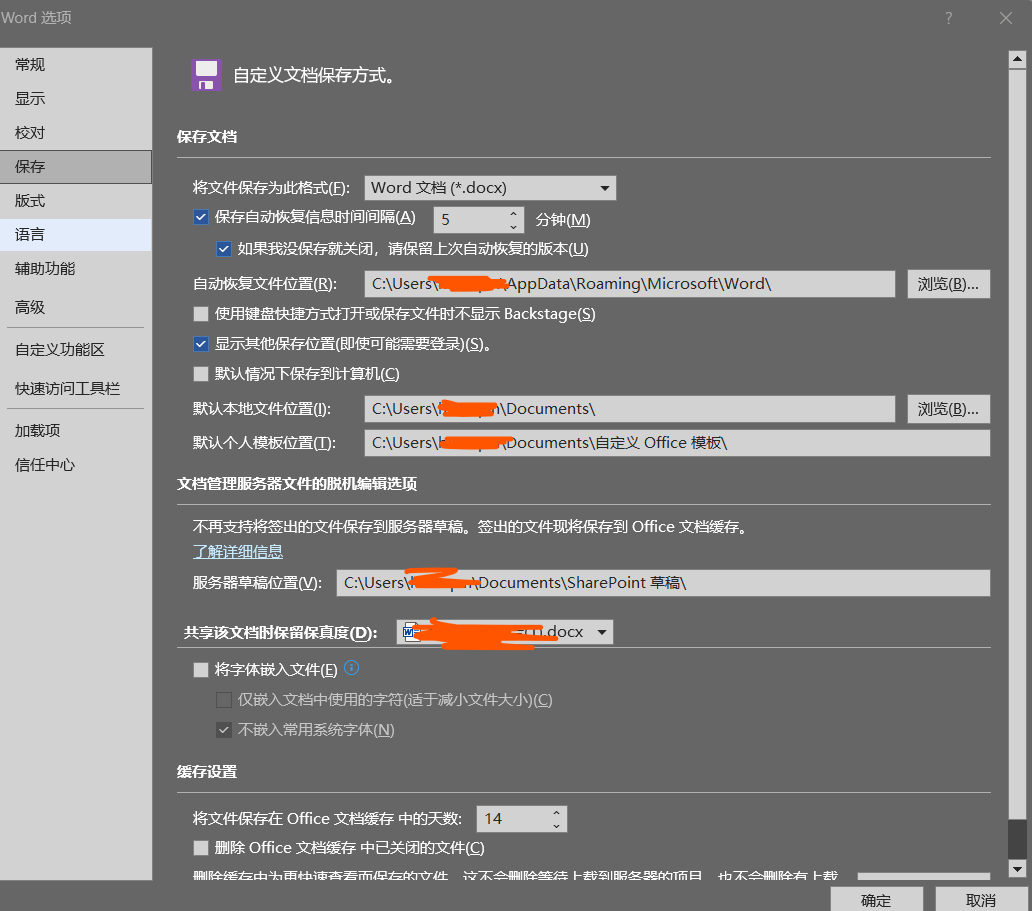The image size is (1032, 911).
Task: Open the 将文件保存为此格式 dropdown
Action: point(605,187)
